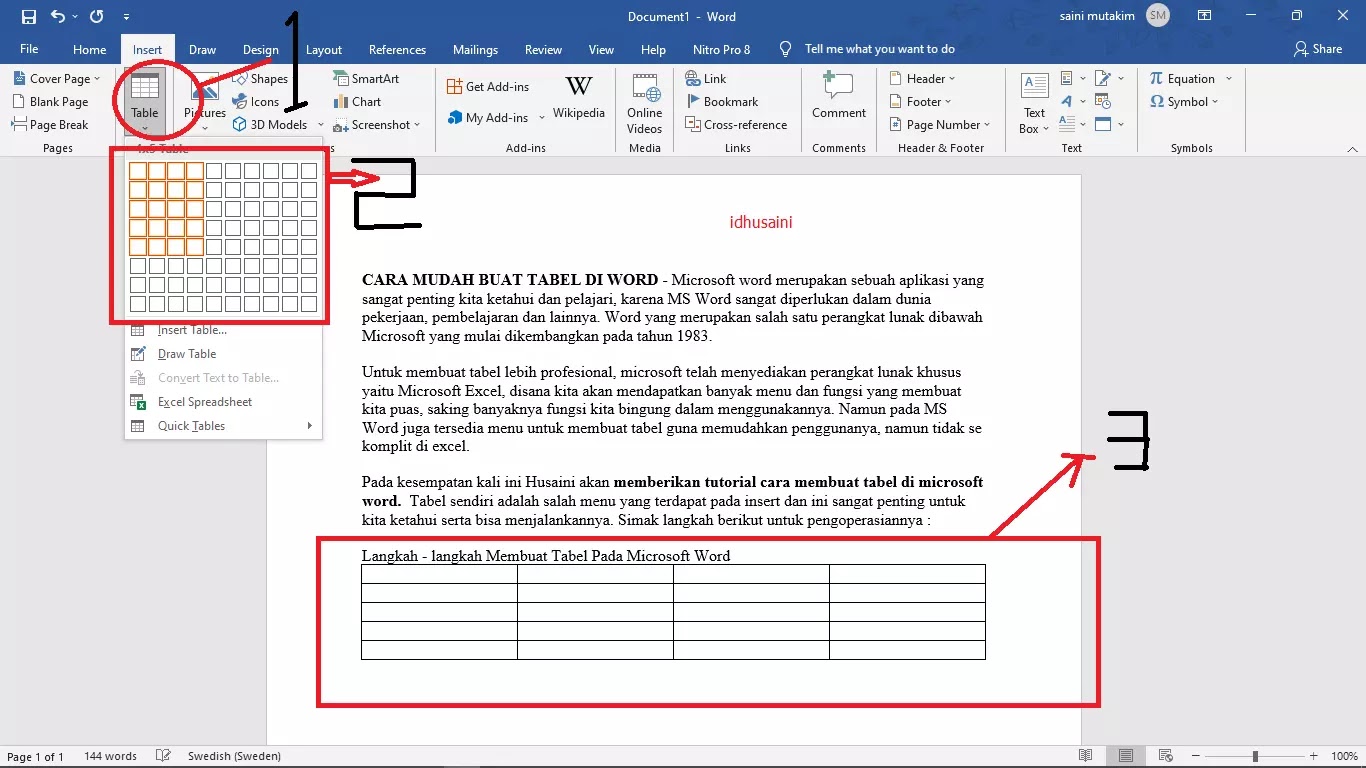Image resolution: width=1366 pixels, height=768 pixels.
Task: Switch to the View tab
Action: [x=601, y=49]
